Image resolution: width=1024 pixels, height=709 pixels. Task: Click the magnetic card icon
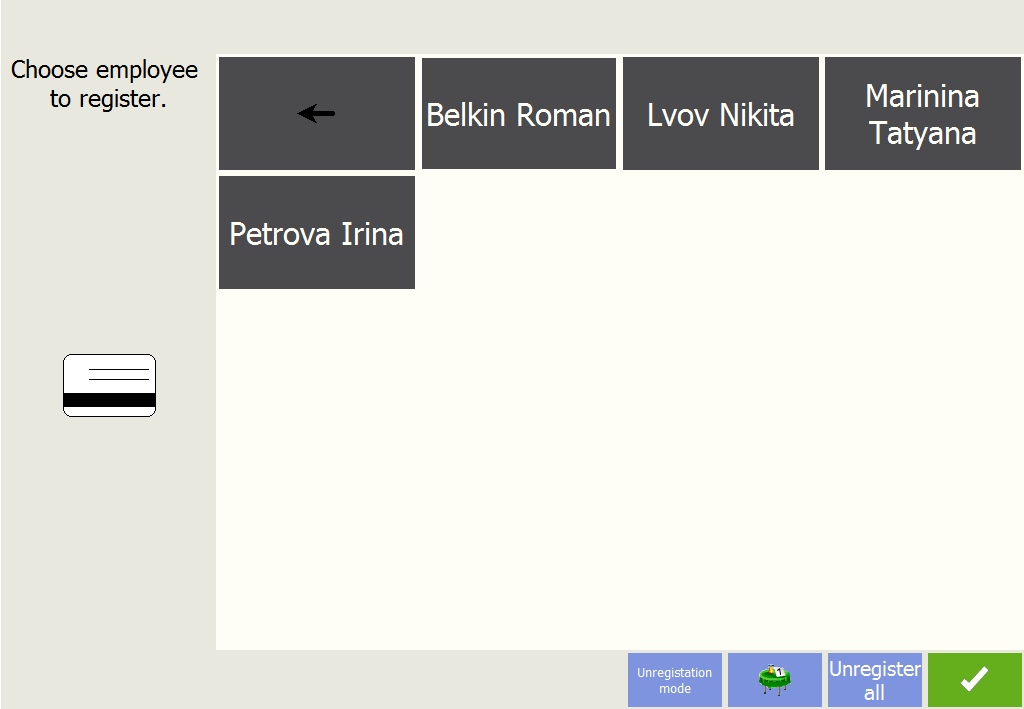(109, 385)
